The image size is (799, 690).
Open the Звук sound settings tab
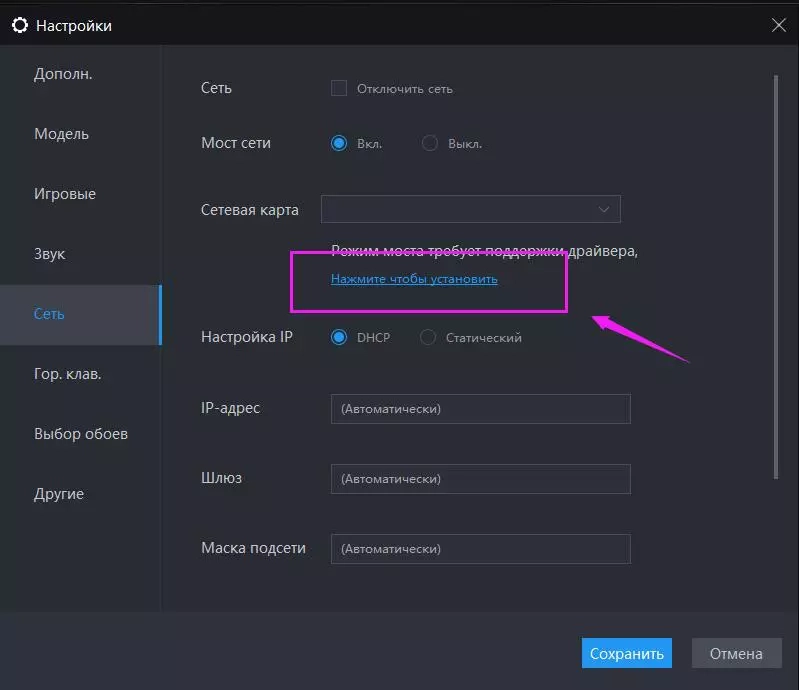49,254
